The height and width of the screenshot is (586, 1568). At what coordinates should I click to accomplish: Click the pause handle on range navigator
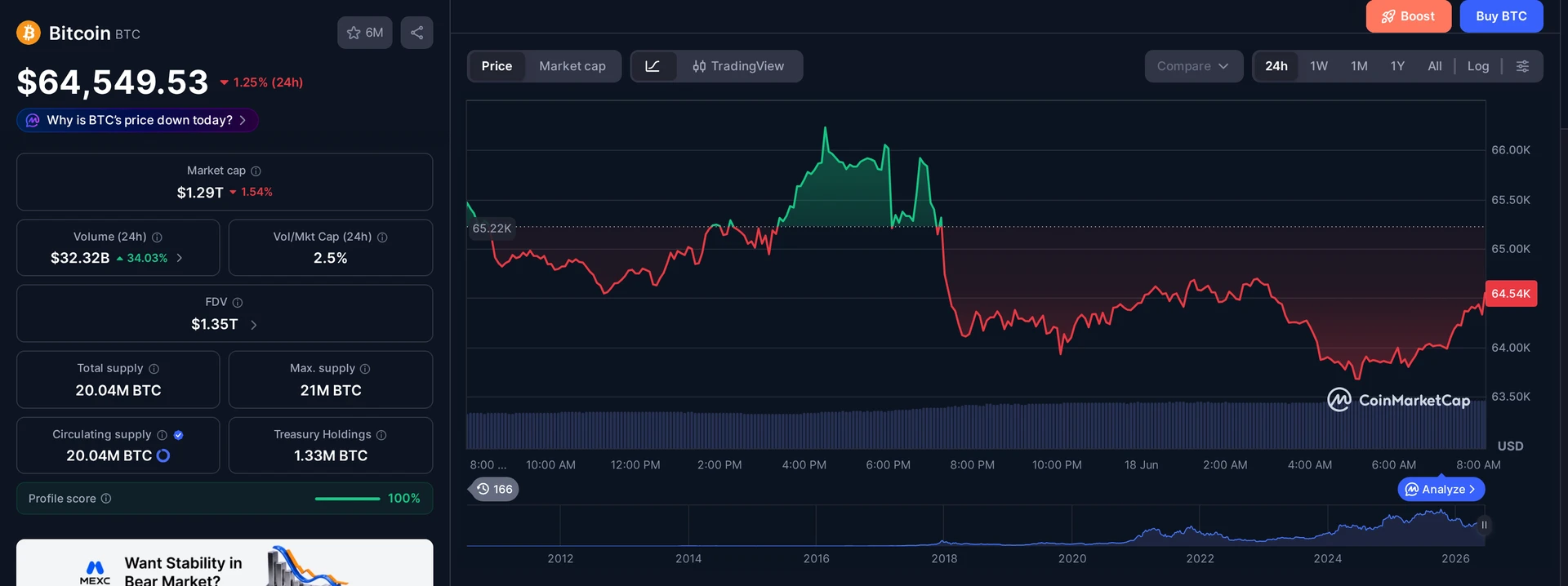[x=1484, y=525]
